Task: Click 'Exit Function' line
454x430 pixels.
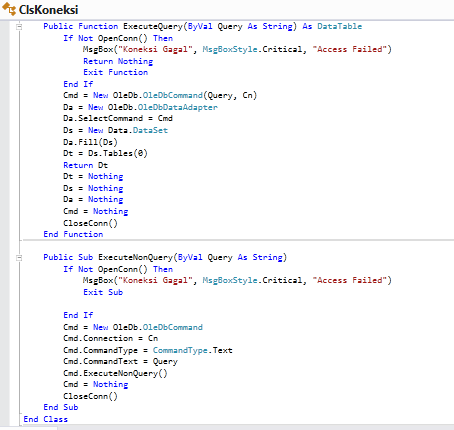Action: [116, 72]
